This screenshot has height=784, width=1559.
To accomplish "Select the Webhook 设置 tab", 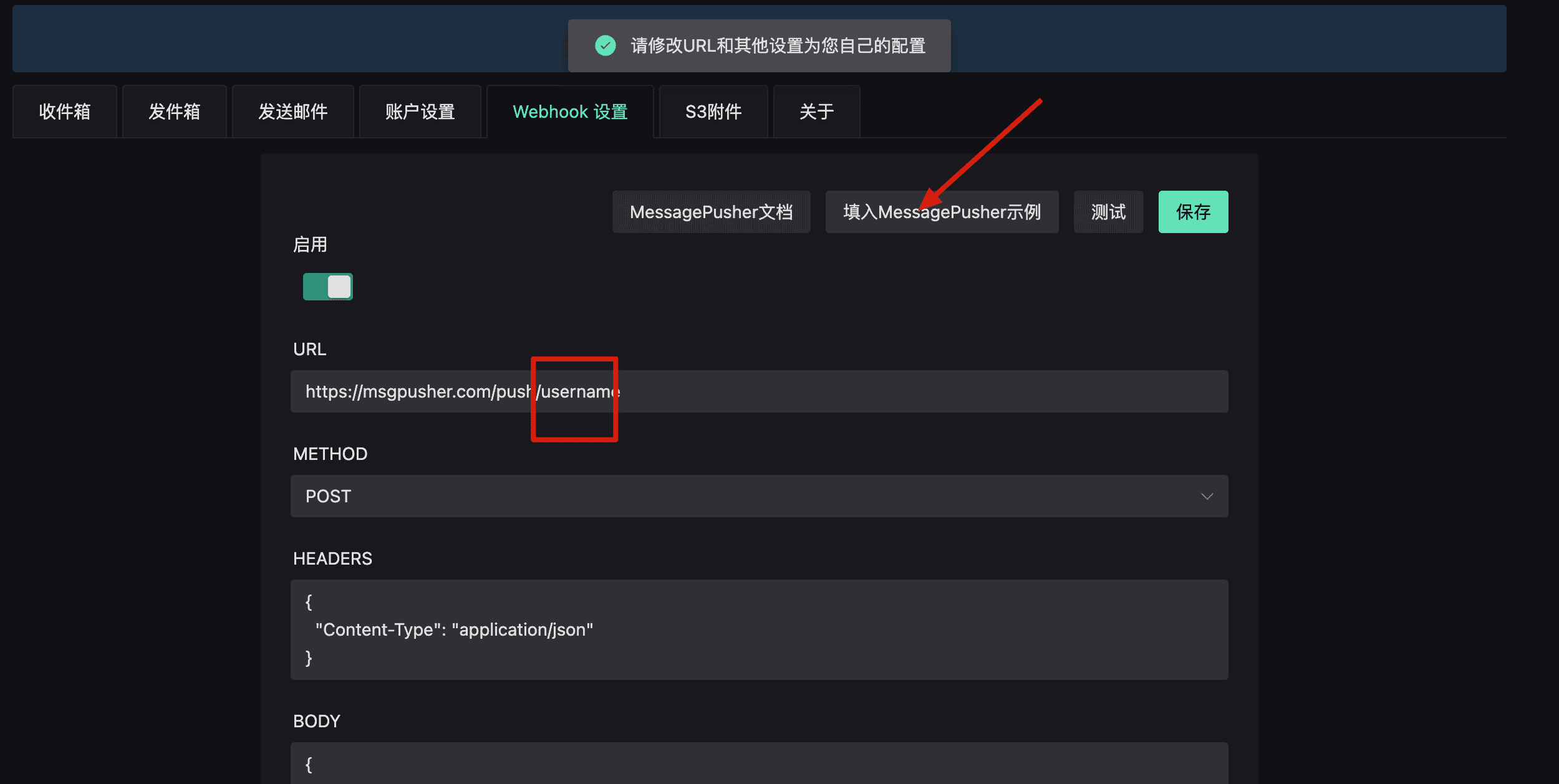I will pyautogui.click(x=569, y=111).
